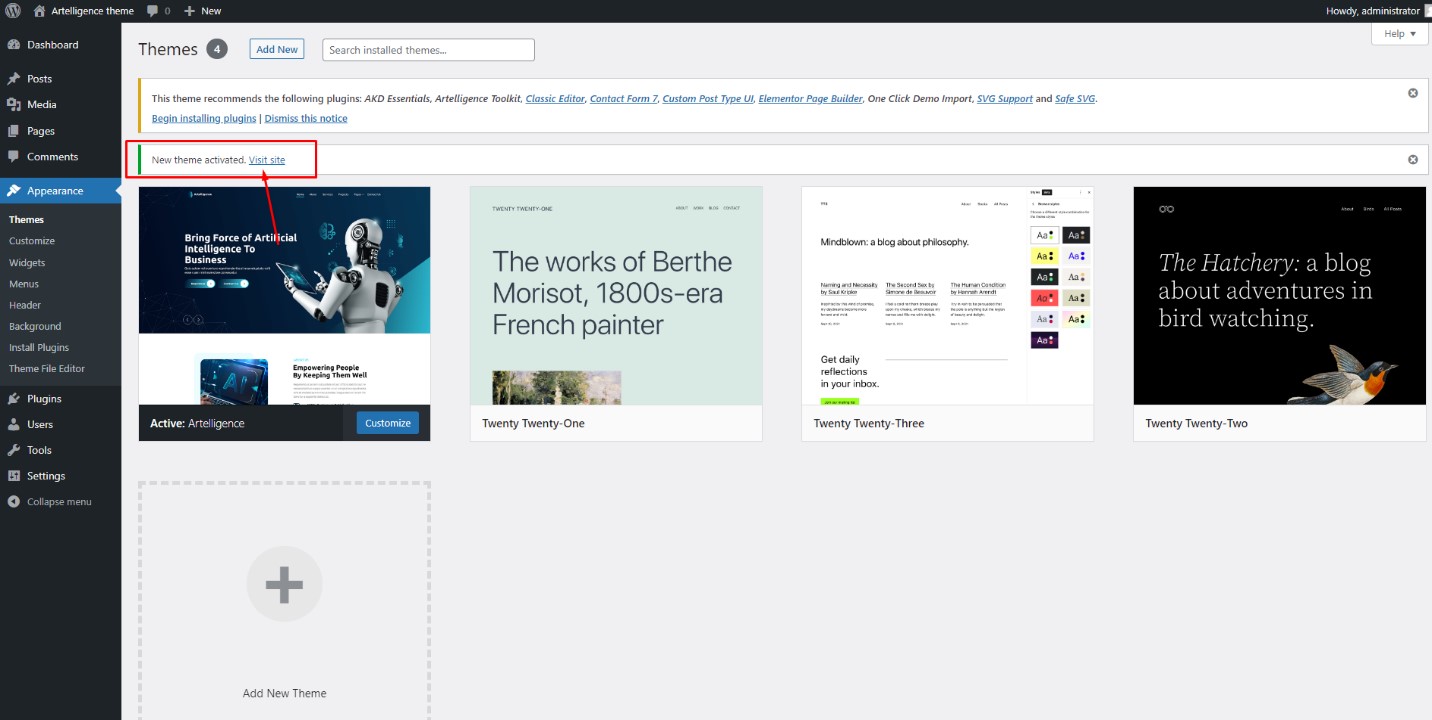1432x720 pixels.
Task: Open the Twenty Twenty-Two theme thumbnail
Action: tap(1280, 296)
